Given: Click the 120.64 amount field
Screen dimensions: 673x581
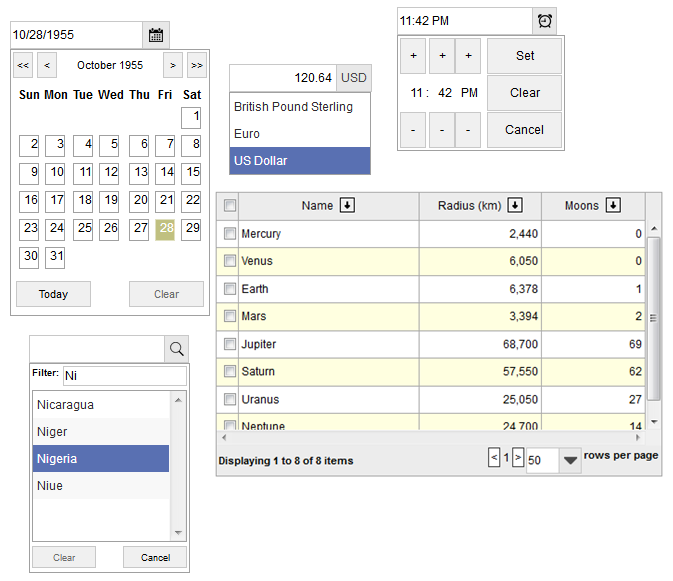Looking at the screenshot, I should [x=283, y=78].
